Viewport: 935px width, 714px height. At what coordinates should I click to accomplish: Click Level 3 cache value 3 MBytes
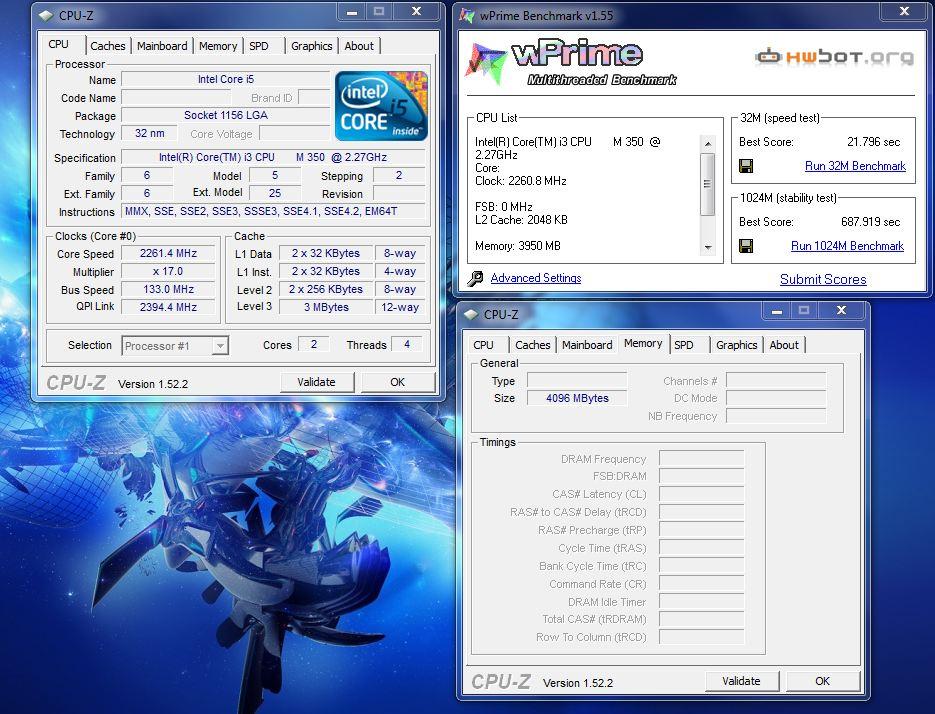pos(326,307)
